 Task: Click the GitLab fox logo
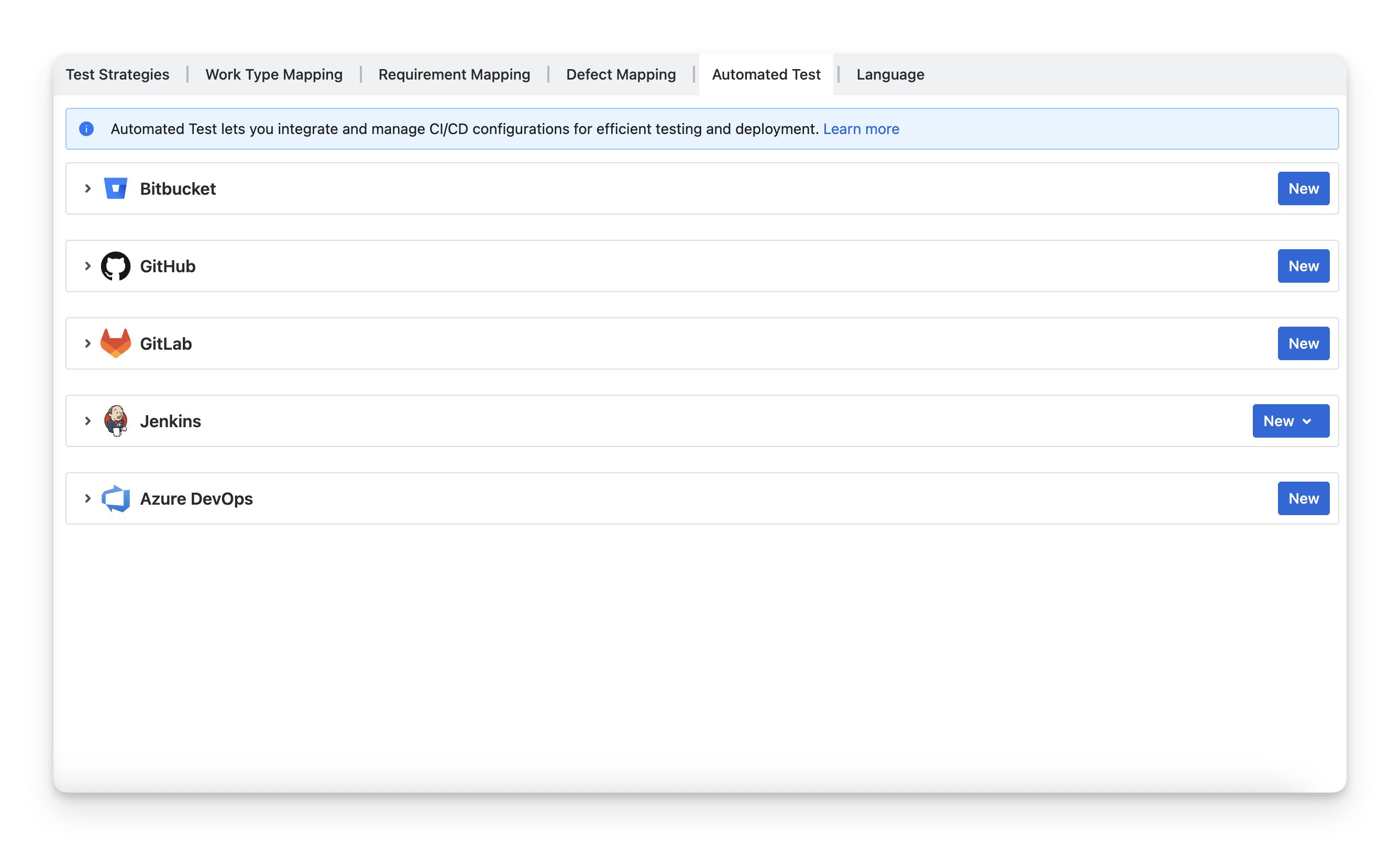point(115,343)
